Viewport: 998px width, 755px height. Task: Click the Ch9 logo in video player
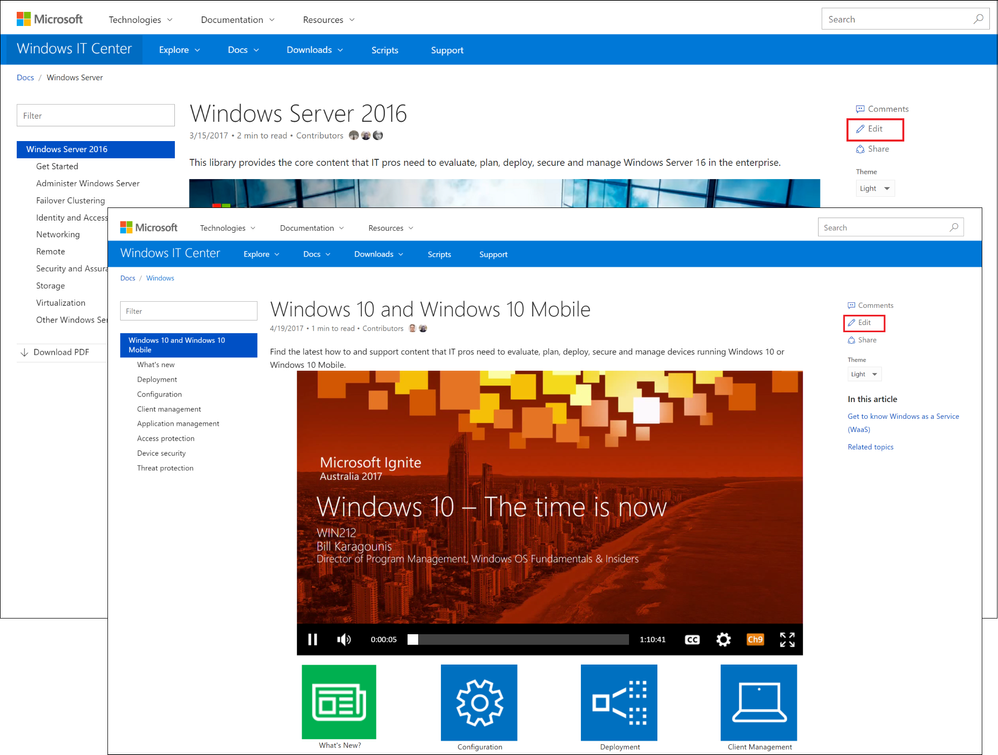pyautogui.click(x=755, y=639)
